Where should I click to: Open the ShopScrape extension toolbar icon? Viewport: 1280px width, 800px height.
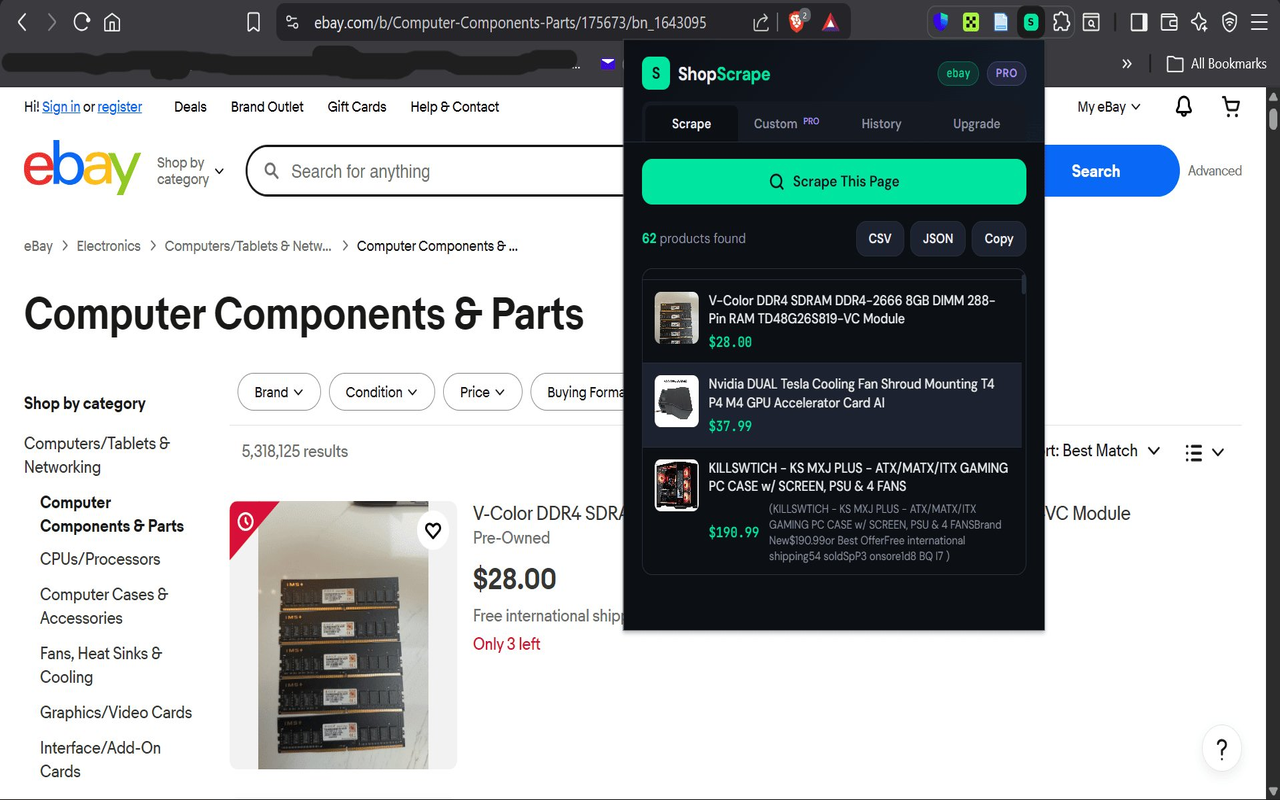(1031, 22)
